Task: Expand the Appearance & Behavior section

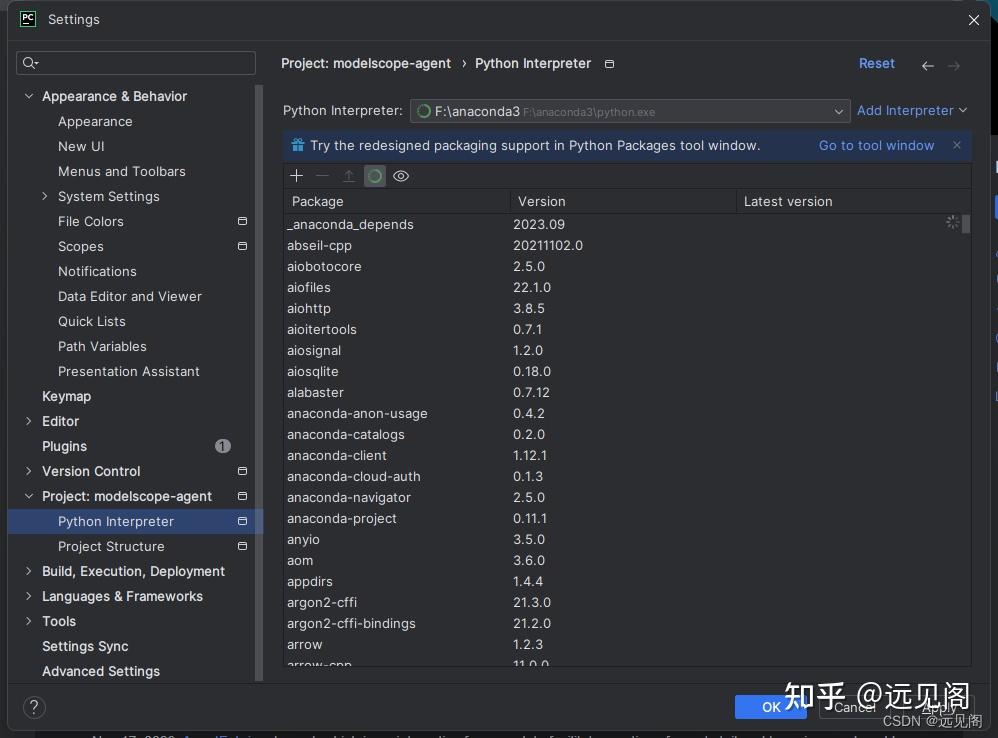Action: (x=28, y=96)
